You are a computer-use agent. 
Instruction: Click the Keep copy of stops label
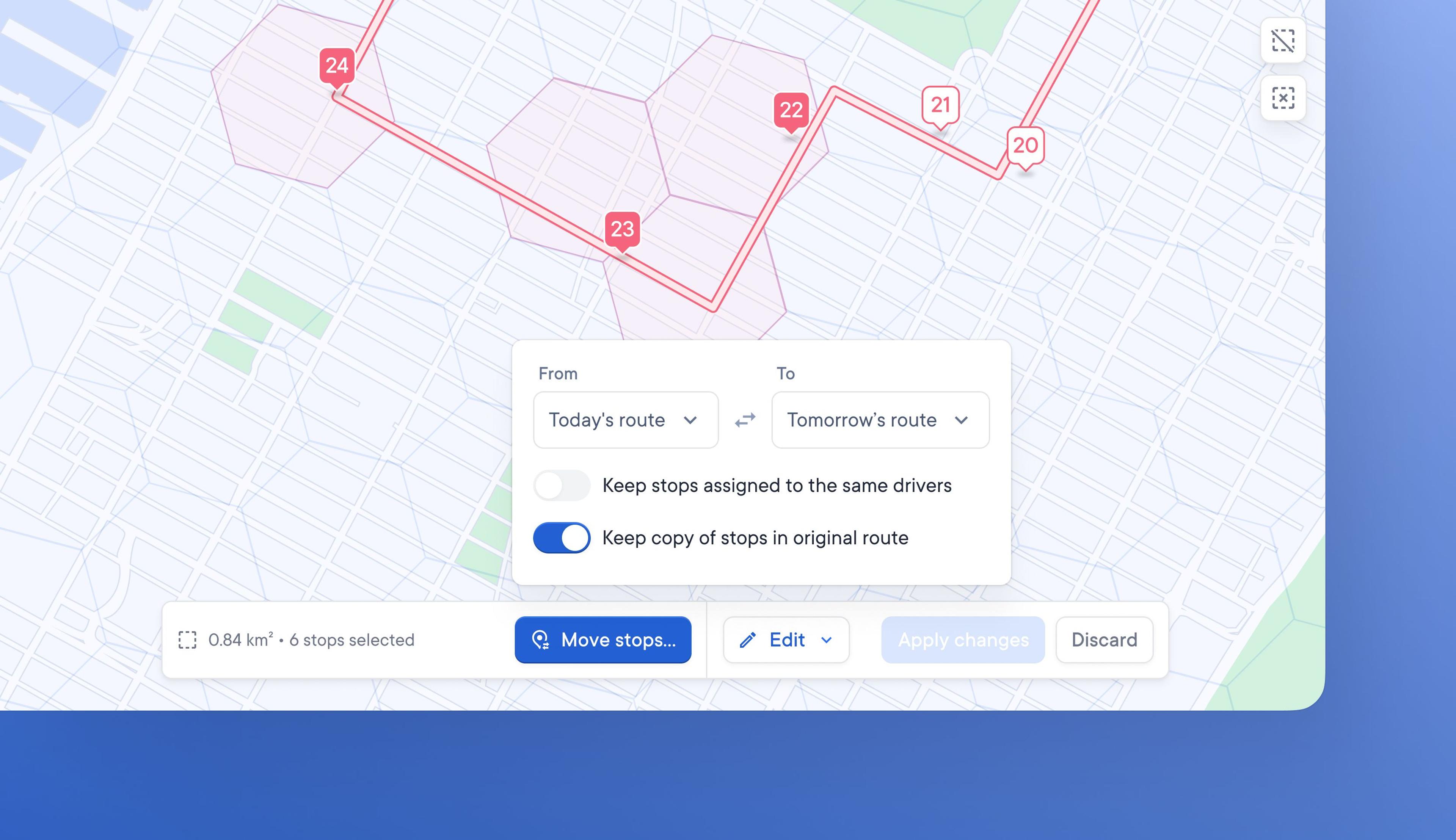(755, 538)
